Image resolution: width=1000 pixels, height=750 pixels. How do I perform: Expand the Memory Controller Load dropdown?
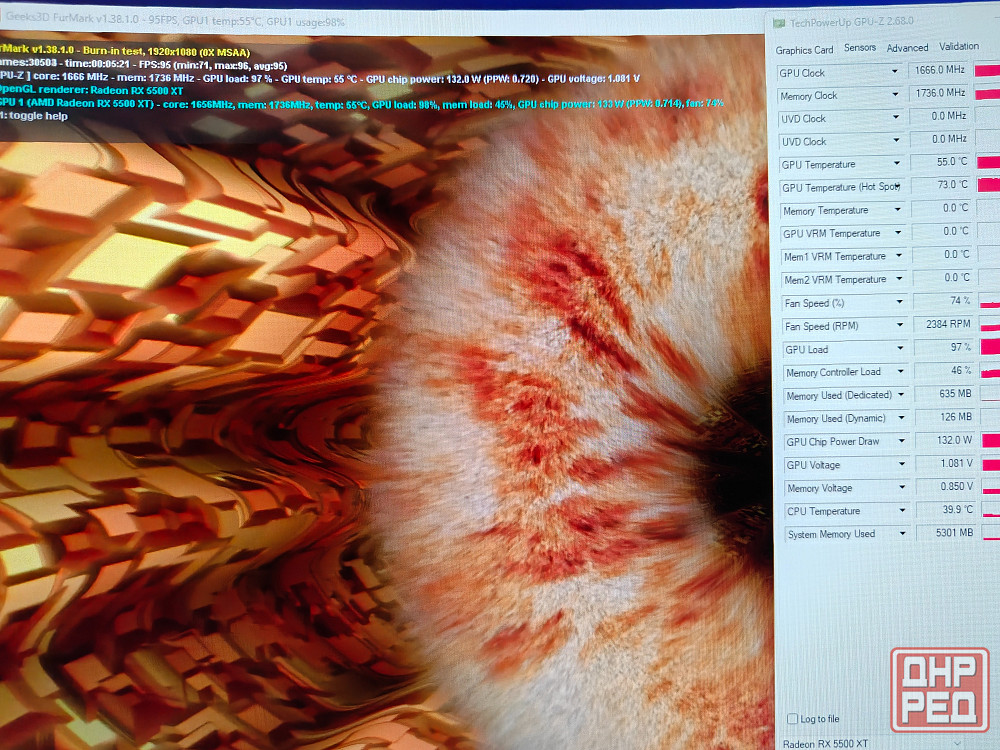pyautogui.click(x=900, y=372)
